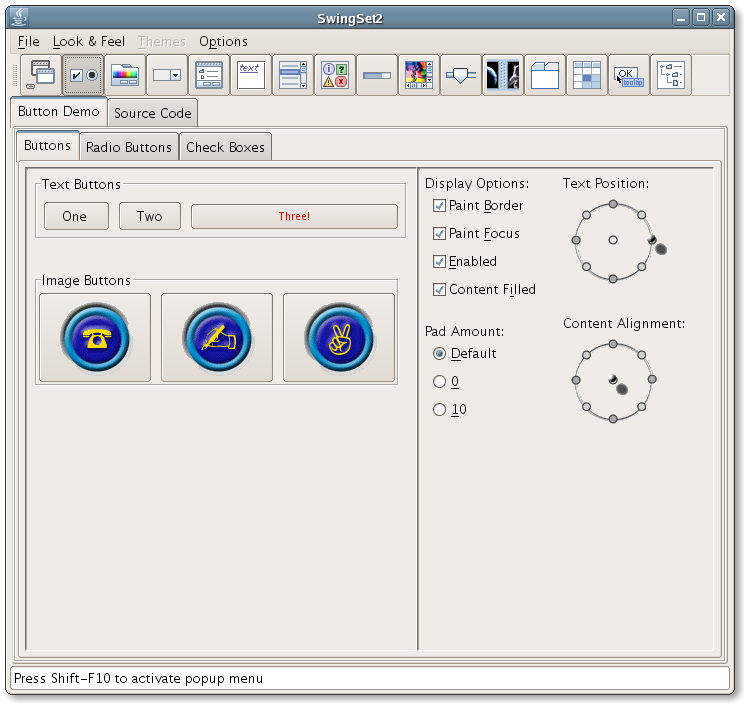The image size is (744, 704).
Task: Open the HTML text demo icon
Action: click(251, 75)
